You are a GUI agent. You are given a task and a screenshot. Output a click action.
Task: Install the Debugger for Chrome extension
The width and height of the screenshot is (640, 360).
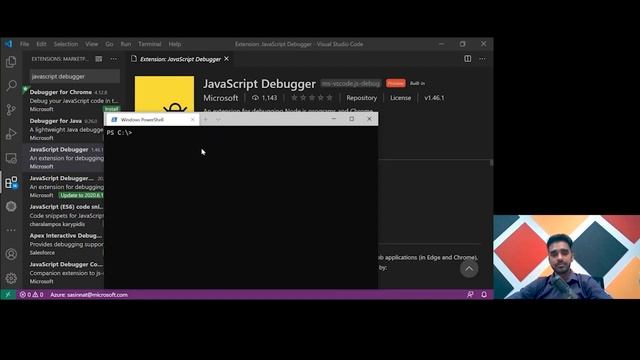[x=111, y=109]
